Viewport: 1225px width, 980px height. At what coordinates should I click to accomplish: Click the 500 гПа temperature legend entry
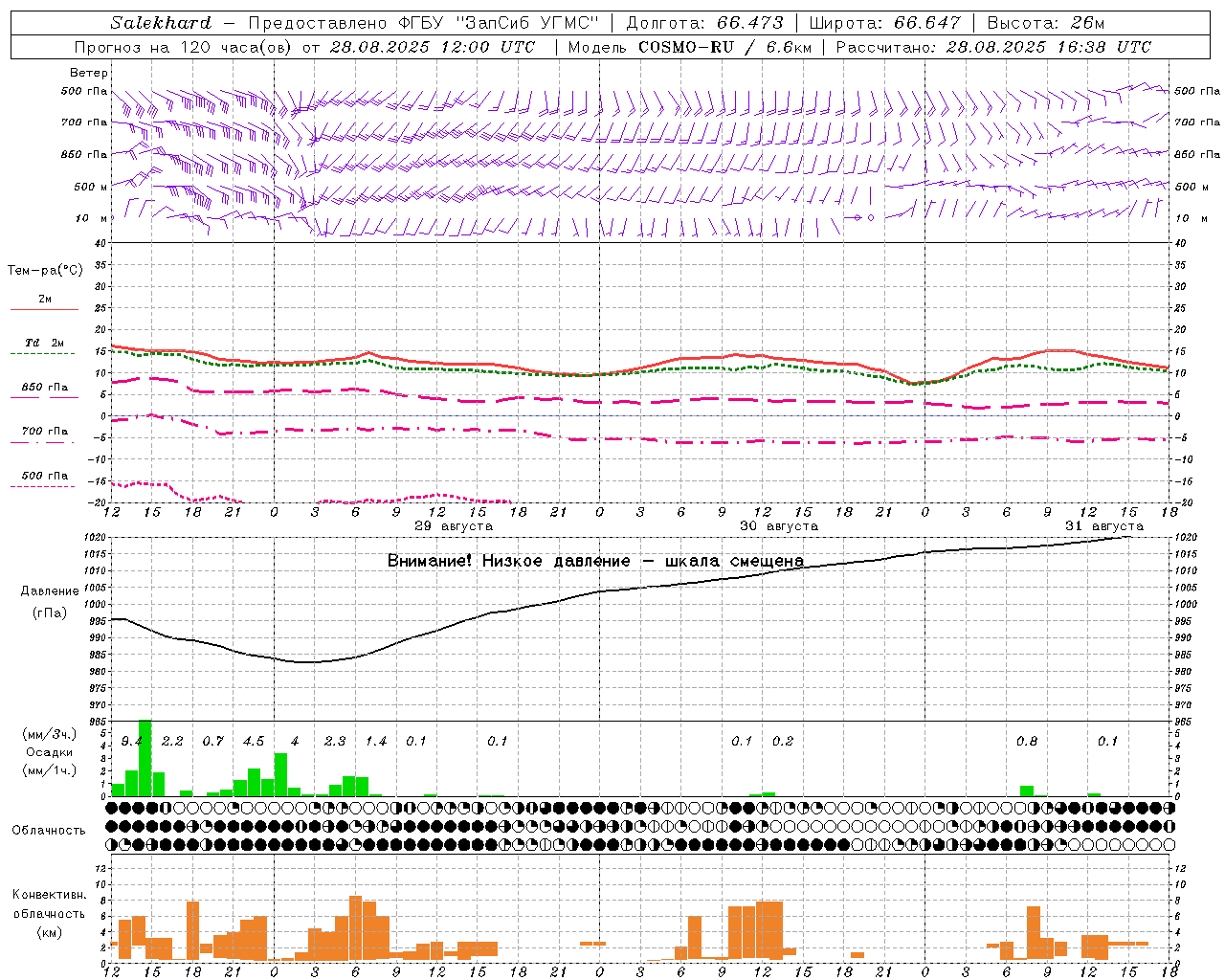coord(45,476)
